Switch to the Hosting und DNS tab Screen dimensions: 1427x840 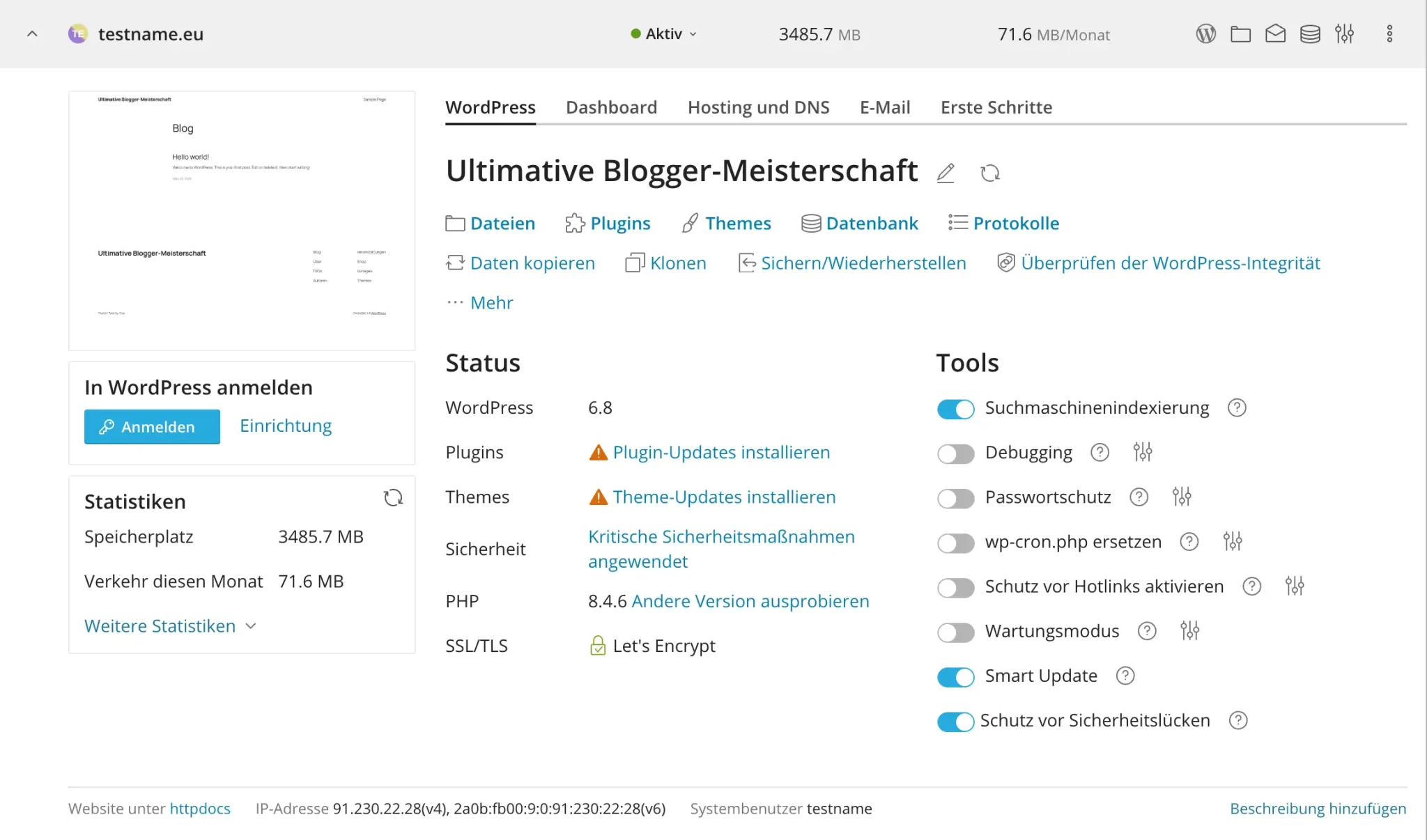coord(759,107)
